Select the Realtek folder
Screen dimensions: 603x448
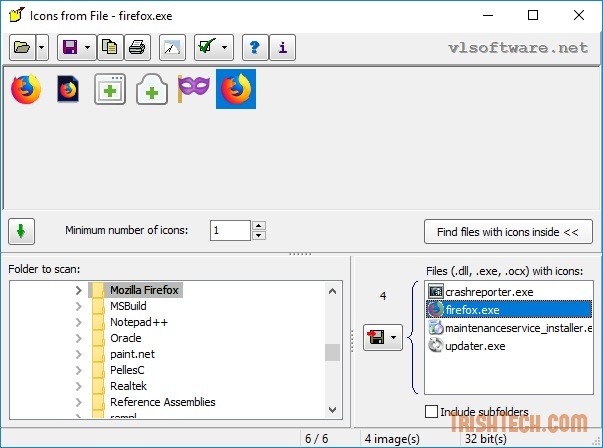(128, 386)
